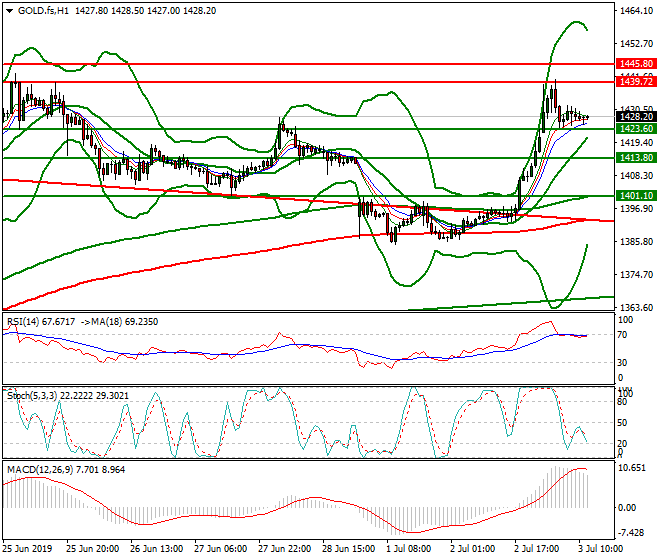
Task: Select the green 1413.80 level label
Action: pyautogui.click(x=636, y=157)
